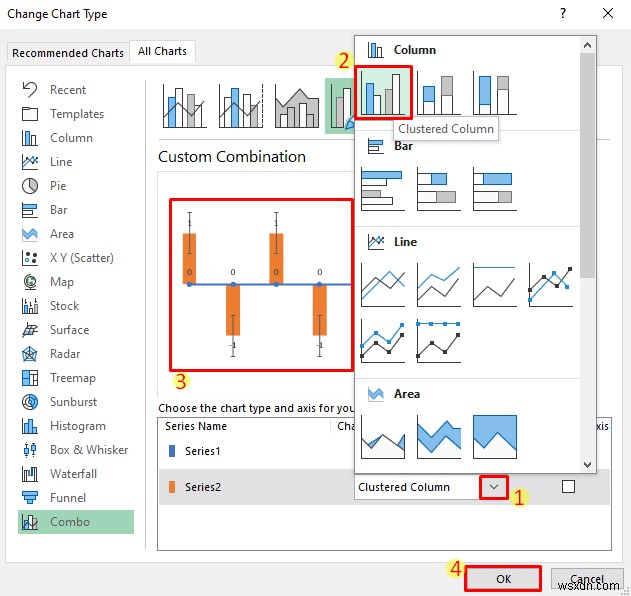
Task: Pick the 100% Stacked Bar chart icon
Action: (495, 189)
